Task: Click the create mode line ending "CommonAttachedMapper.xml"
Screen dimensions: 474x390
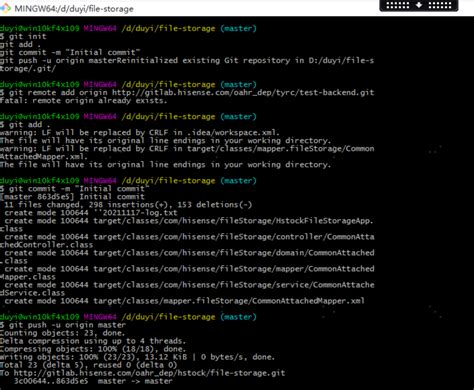Action: 184,301
